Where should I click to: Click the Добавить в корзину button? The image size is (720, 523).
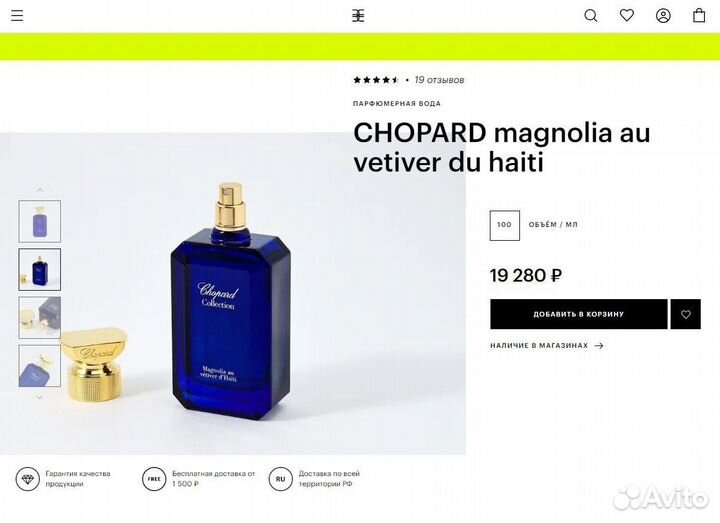pos(579,314)
